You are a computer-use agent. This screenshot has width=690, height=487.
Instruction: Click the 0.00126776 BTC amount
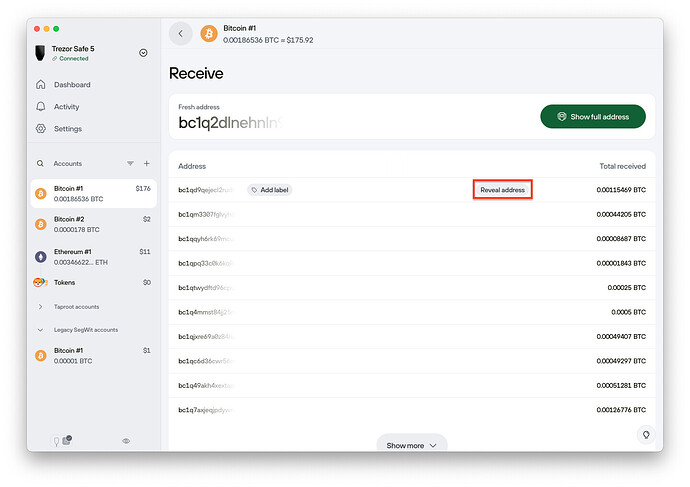click(x=621, y=410)
